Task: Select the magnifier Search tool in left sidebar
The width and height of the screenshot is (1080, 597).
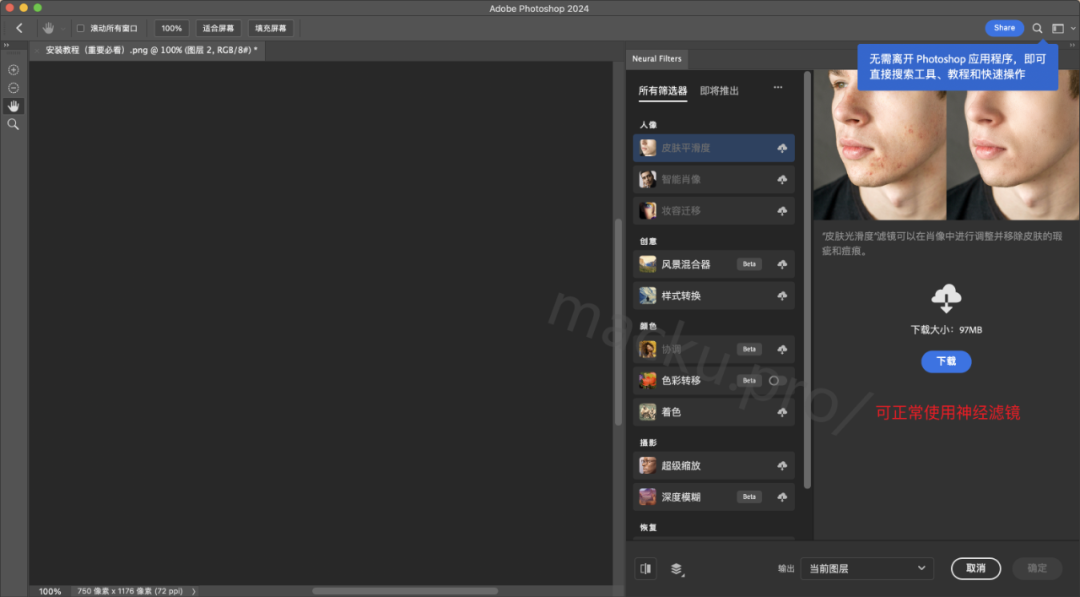Action: [13, 124]
